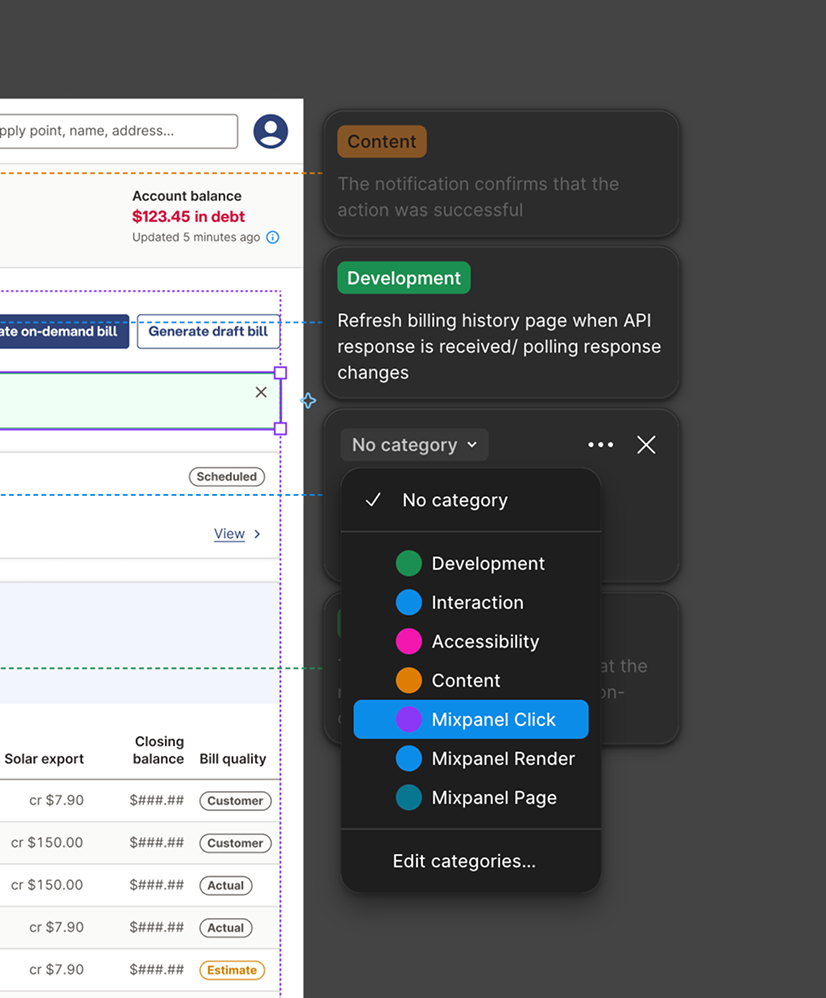Pick the pink Accessibility color swatch
Screen dimensions: 826x998
click(x=409, y=641)
